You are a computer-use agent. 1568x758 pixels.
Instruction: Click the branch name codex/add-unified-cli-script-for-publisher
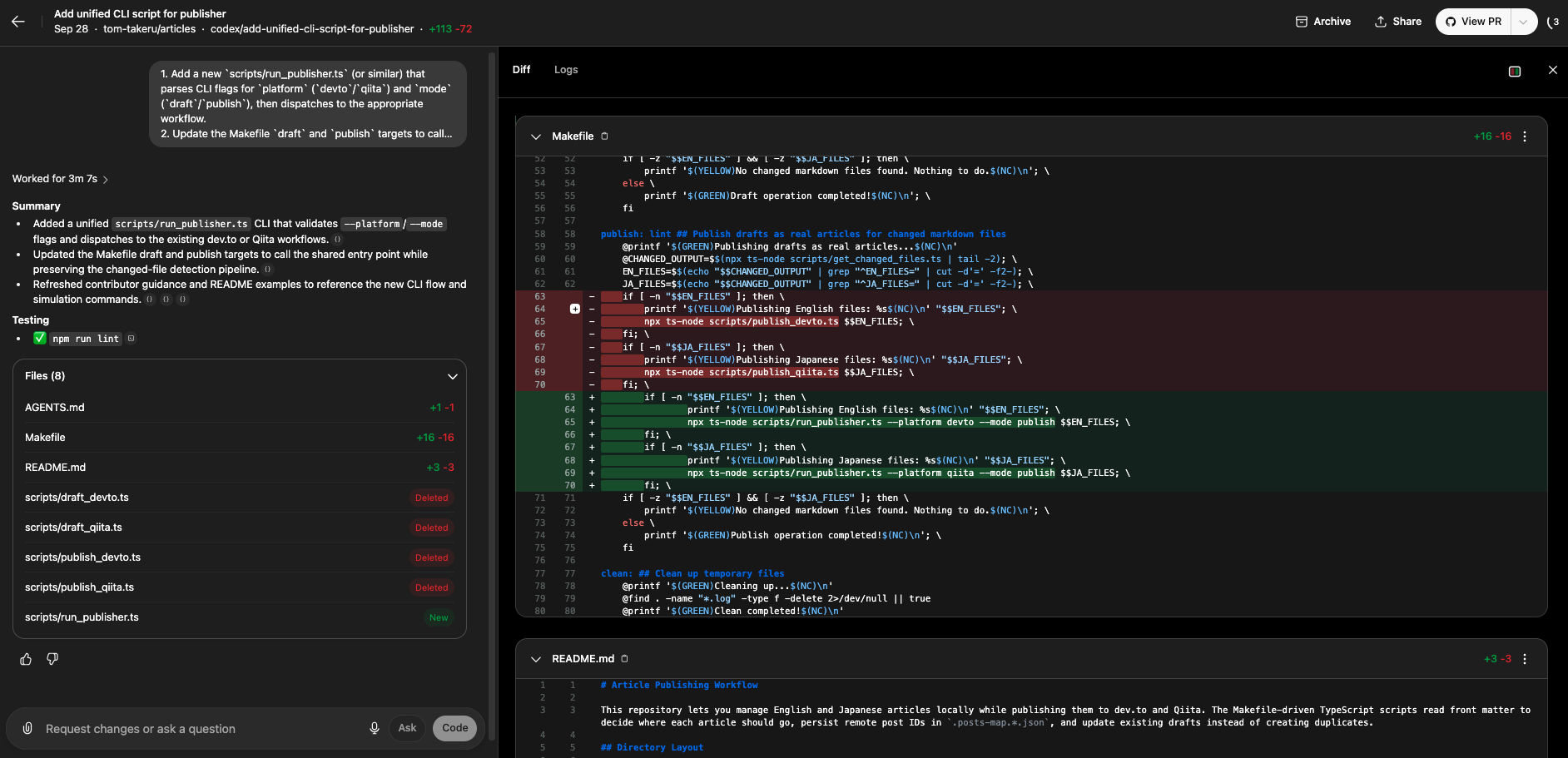(x=312, y=29)
